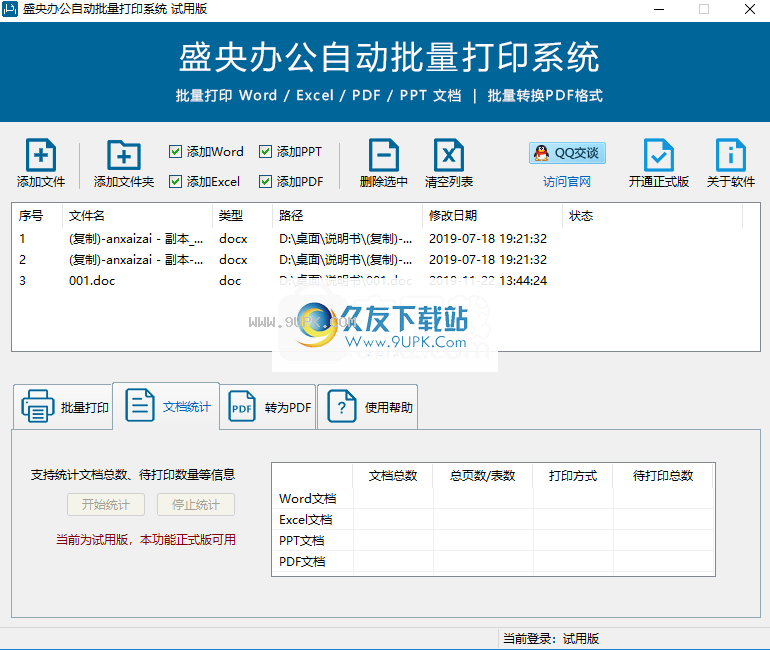Open the 访问官网 website link
770x650 pixels.
(x=567, y=182)
